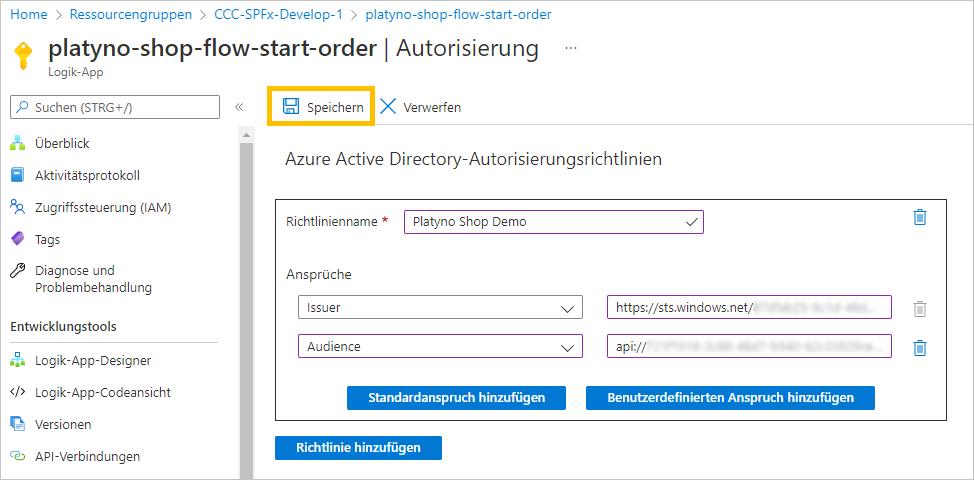Open Logik-App-Designer in sidebar
974x480 pixels.
coord(93,360)
